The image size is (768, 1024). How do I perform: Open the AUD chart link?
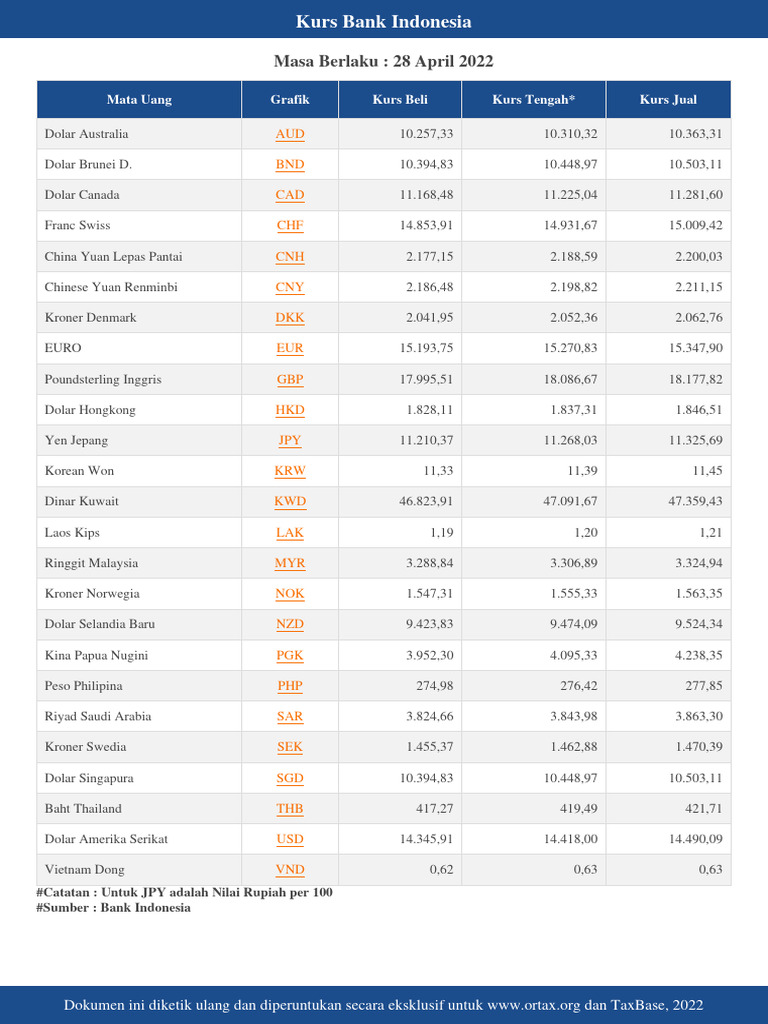(290, 134)
